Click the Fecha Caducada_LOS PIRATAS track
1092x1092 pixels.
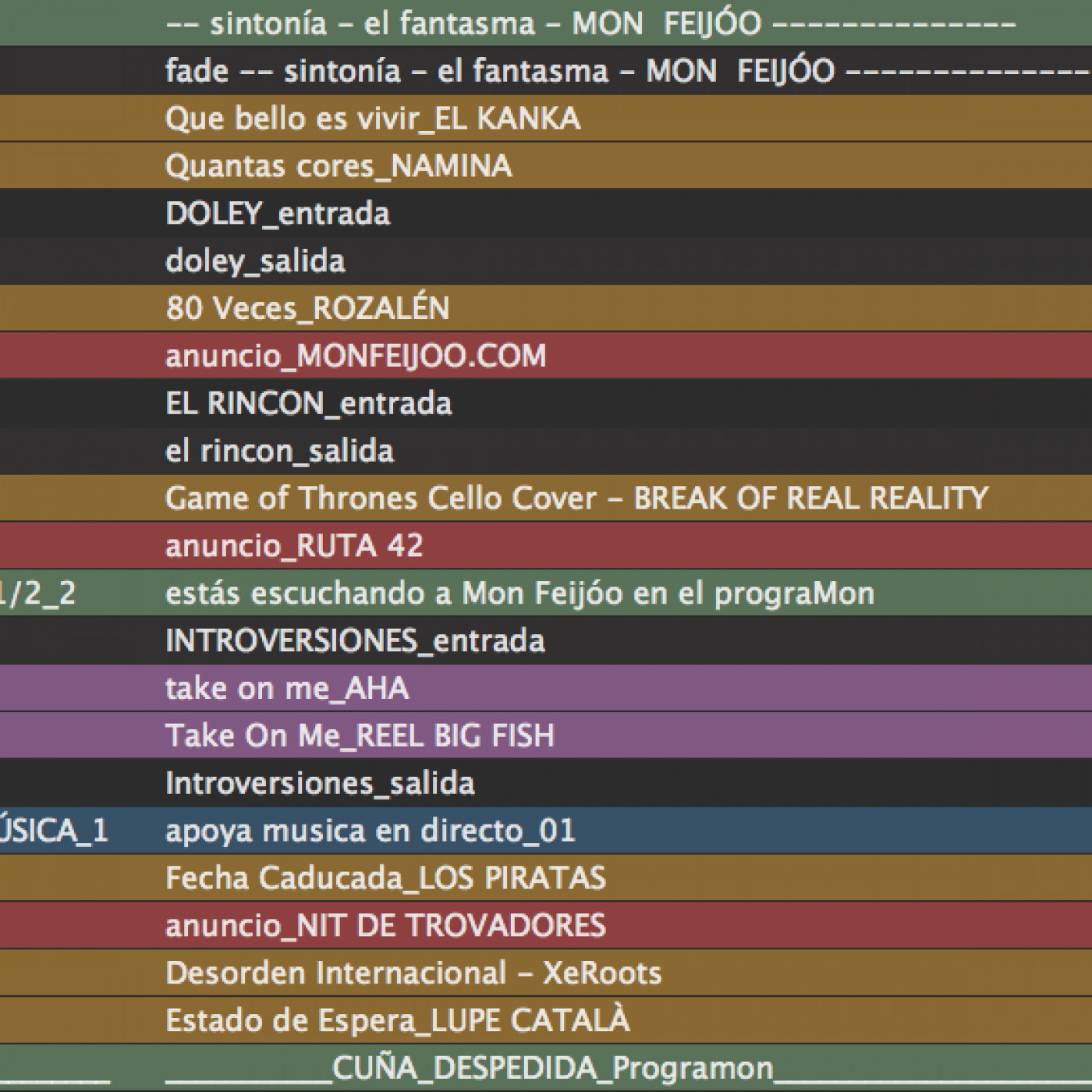pyautogui.click(x=385, y=878)
